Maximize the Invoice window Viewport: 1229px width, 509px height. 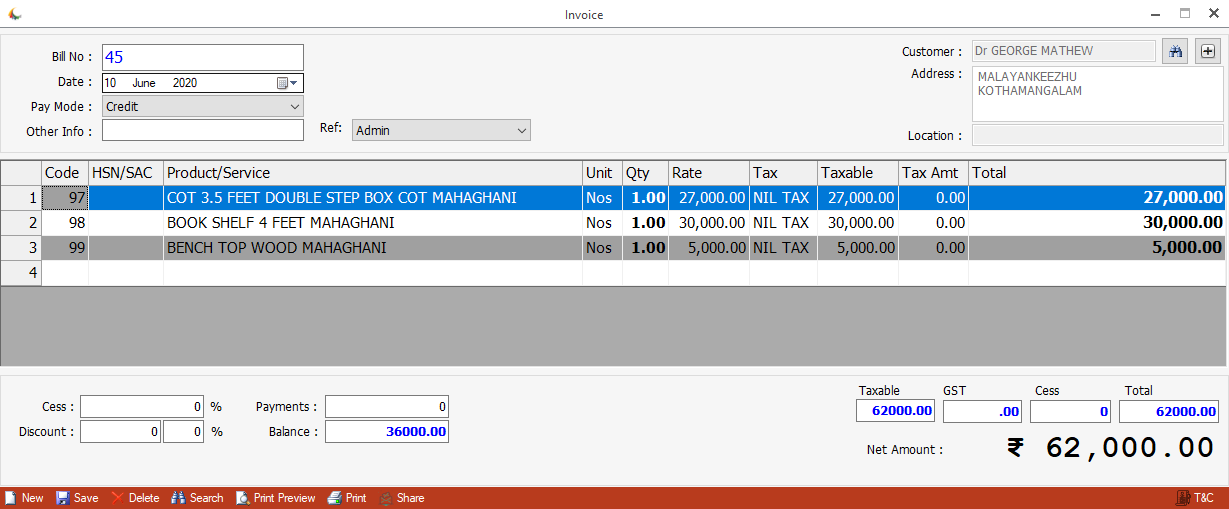pos(1185,14)
